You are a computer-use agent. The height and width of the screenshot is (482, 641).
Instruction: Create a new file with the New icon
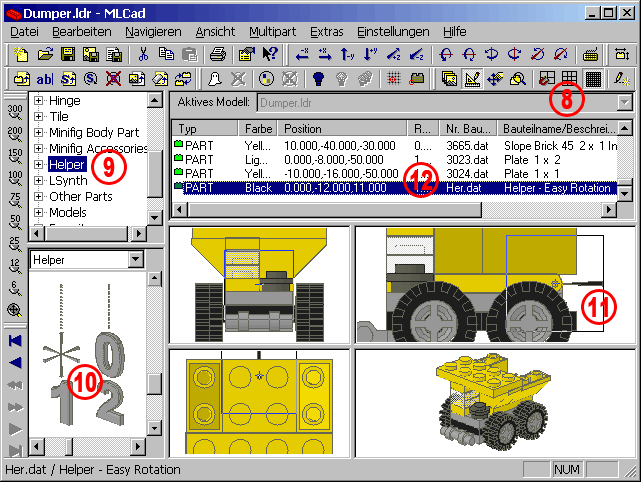(20, 54)
